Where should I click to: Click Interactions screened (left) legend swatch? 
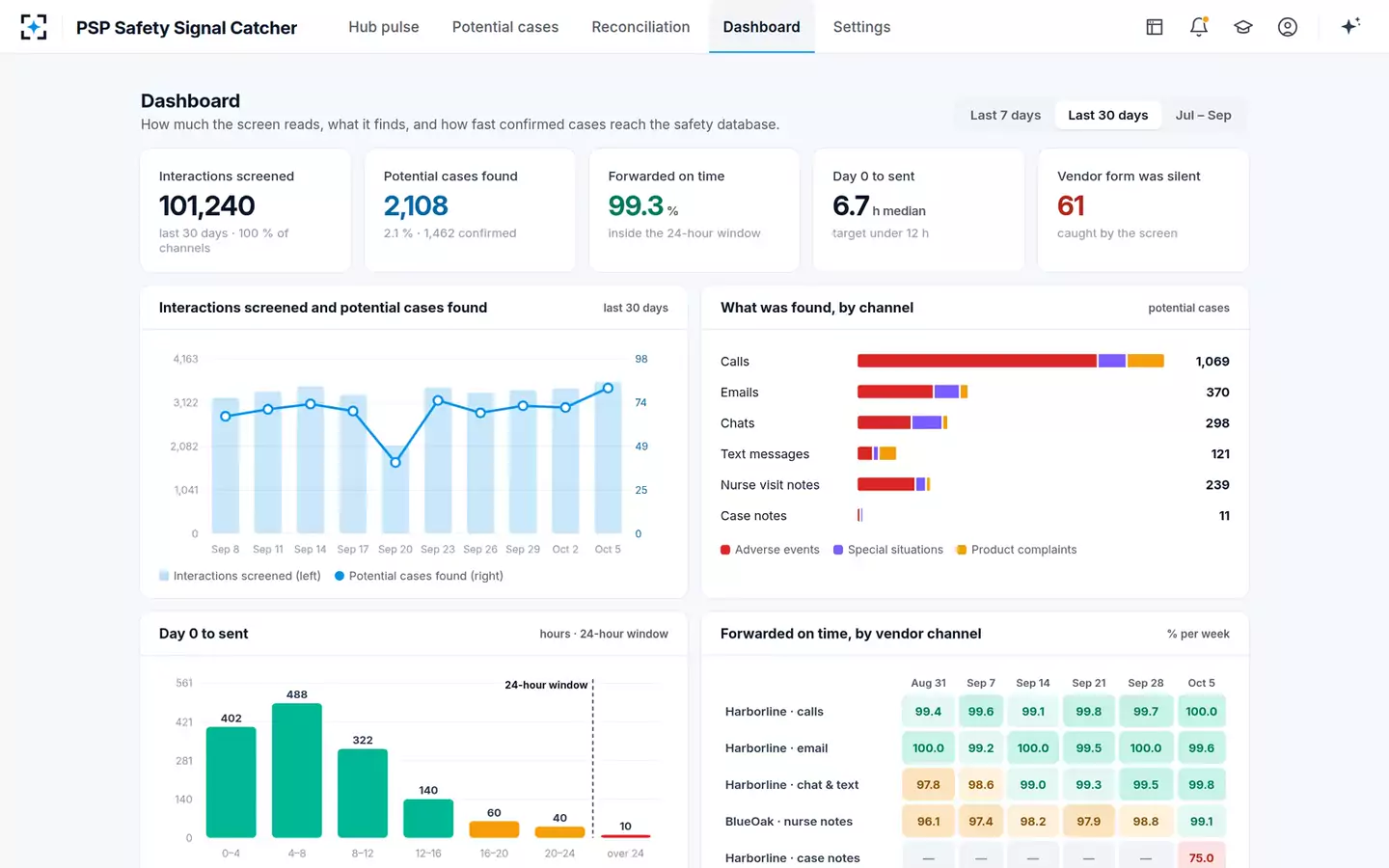(164, 576)
